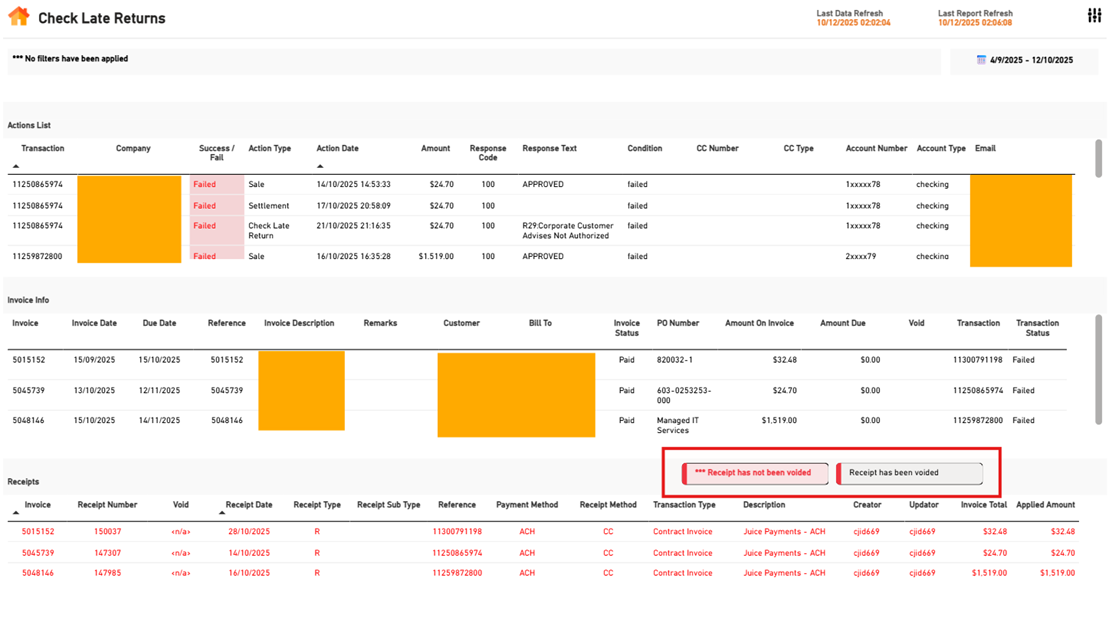Sort Receipts table by Invoice column arrow
The width and height of the screenshot is (1112, 617).
click(16, 513)
